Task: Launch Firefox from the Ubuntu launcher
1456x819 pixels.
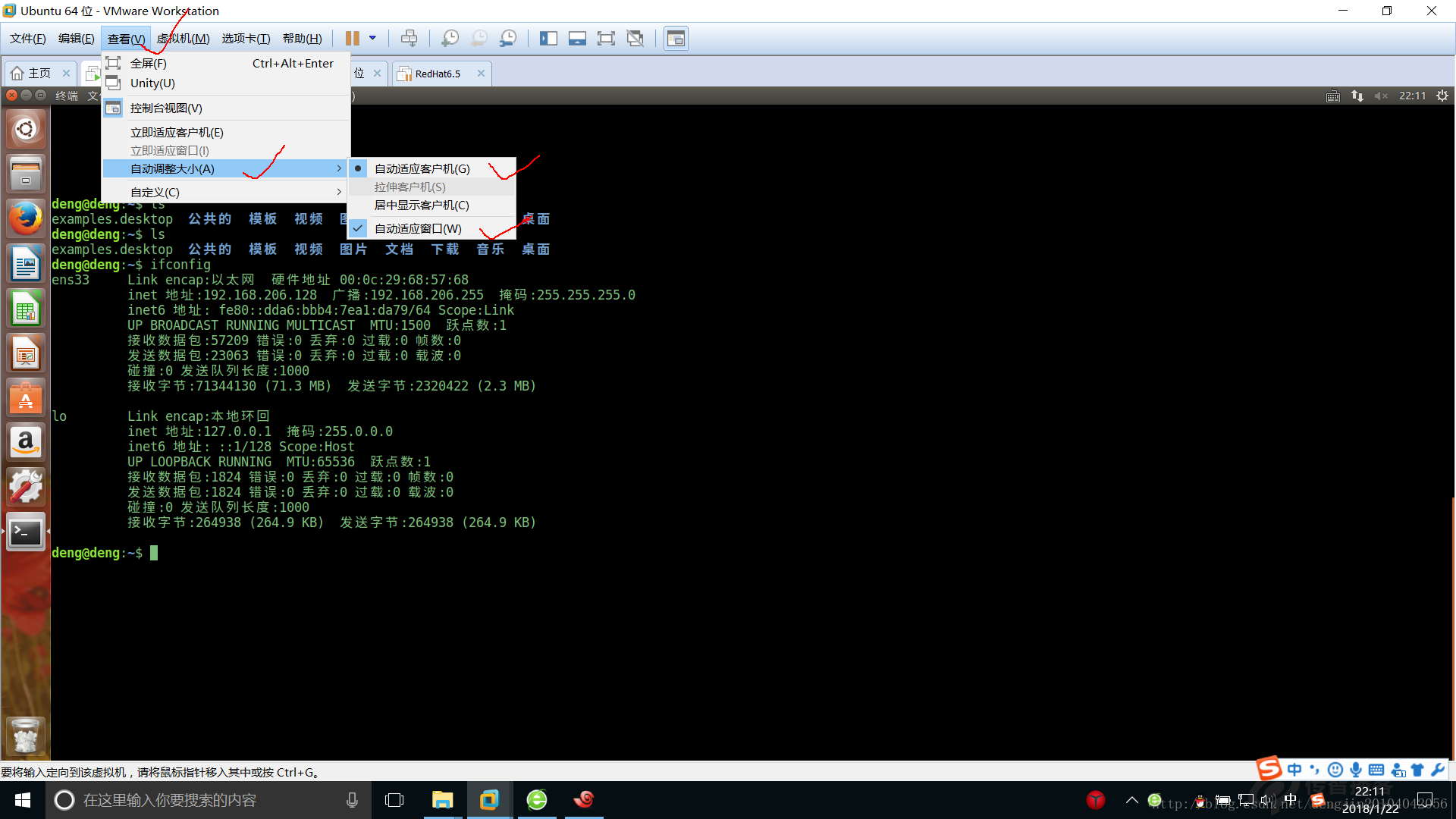Action: click(x=25, y=218)
